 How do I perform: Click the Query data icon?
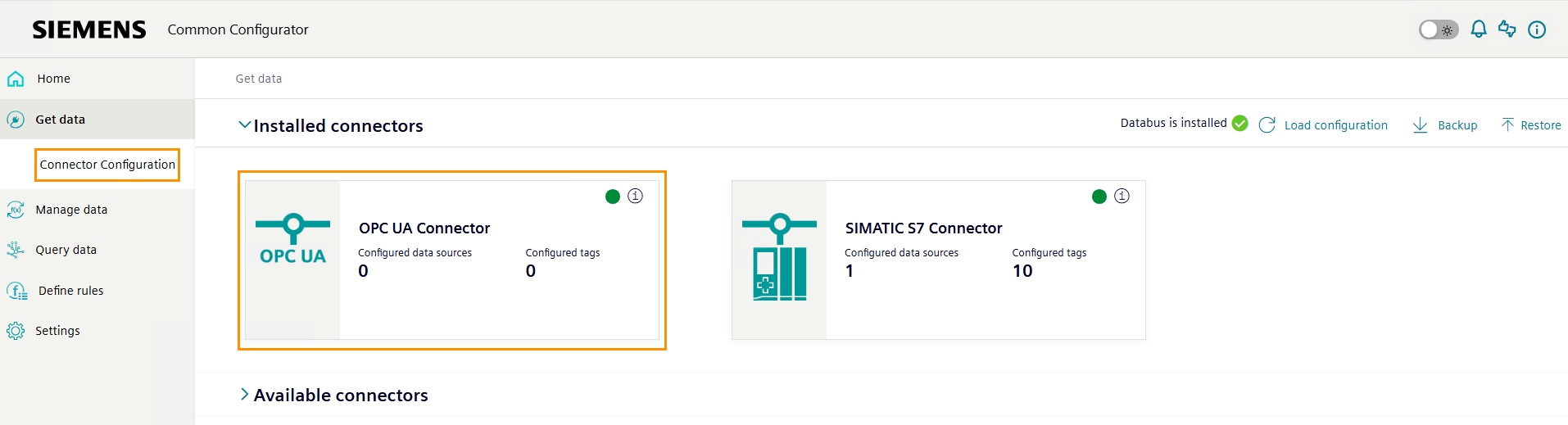pyautogui.click(x=16, y=250)
